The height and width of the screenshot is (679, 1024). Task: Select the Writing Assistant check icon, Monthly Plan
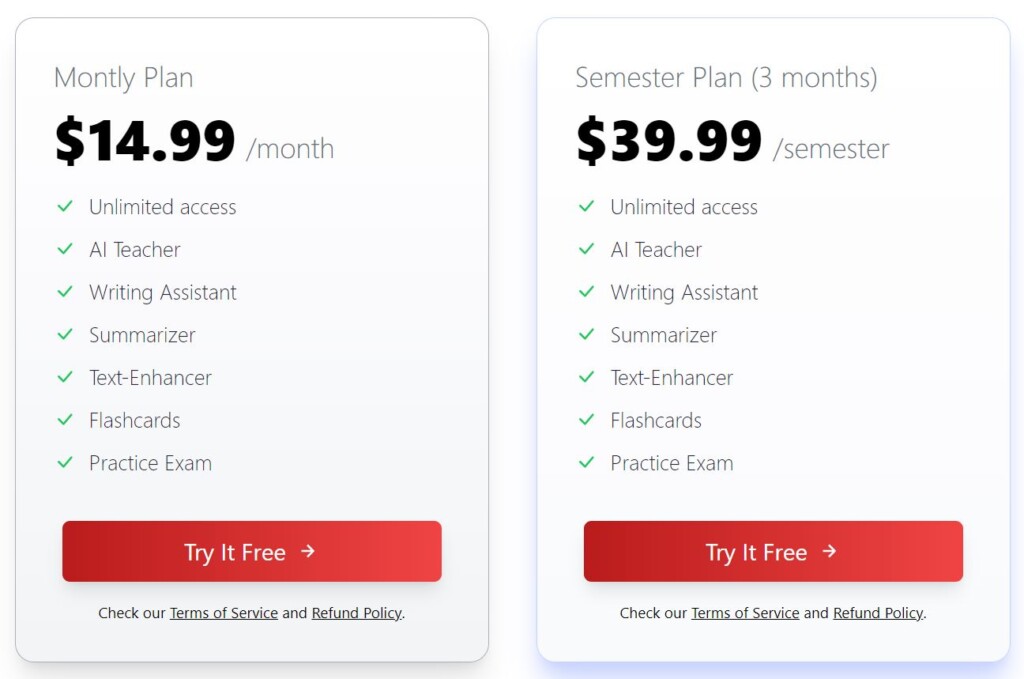[x=66, y=293]
